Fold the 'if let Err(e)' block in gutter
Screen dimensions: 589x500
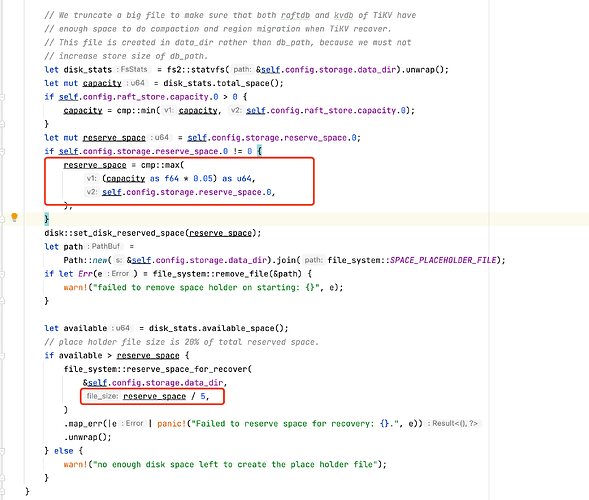[2, 274]
